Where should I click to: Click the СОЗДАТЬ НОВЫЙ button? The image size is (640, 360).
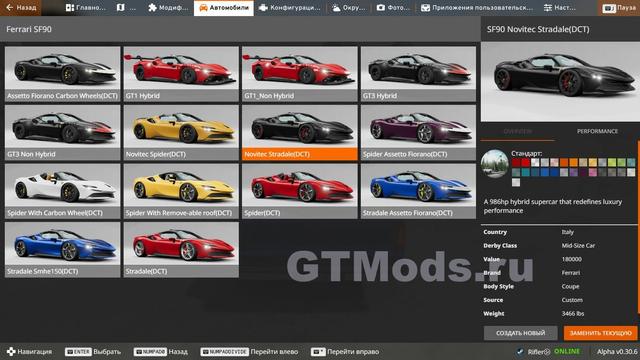[x=520, y=333]
